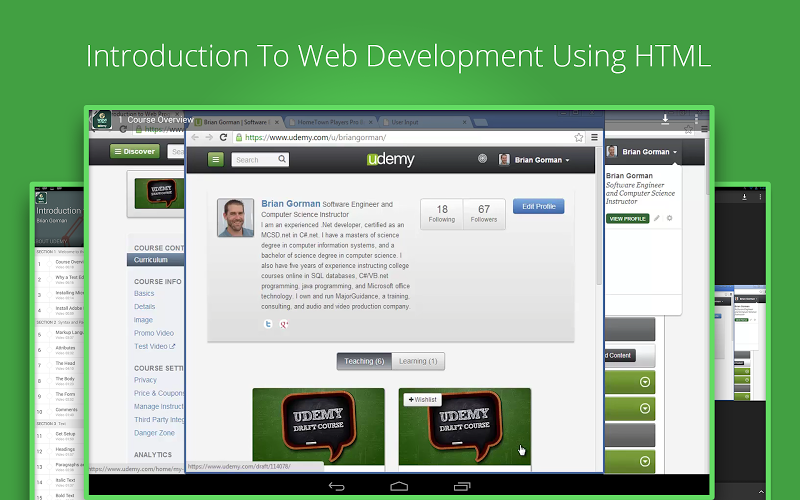Open the Brian Gorman dropdown in the background window
This screenshot has width=800, height=500.
click(642, 152)
